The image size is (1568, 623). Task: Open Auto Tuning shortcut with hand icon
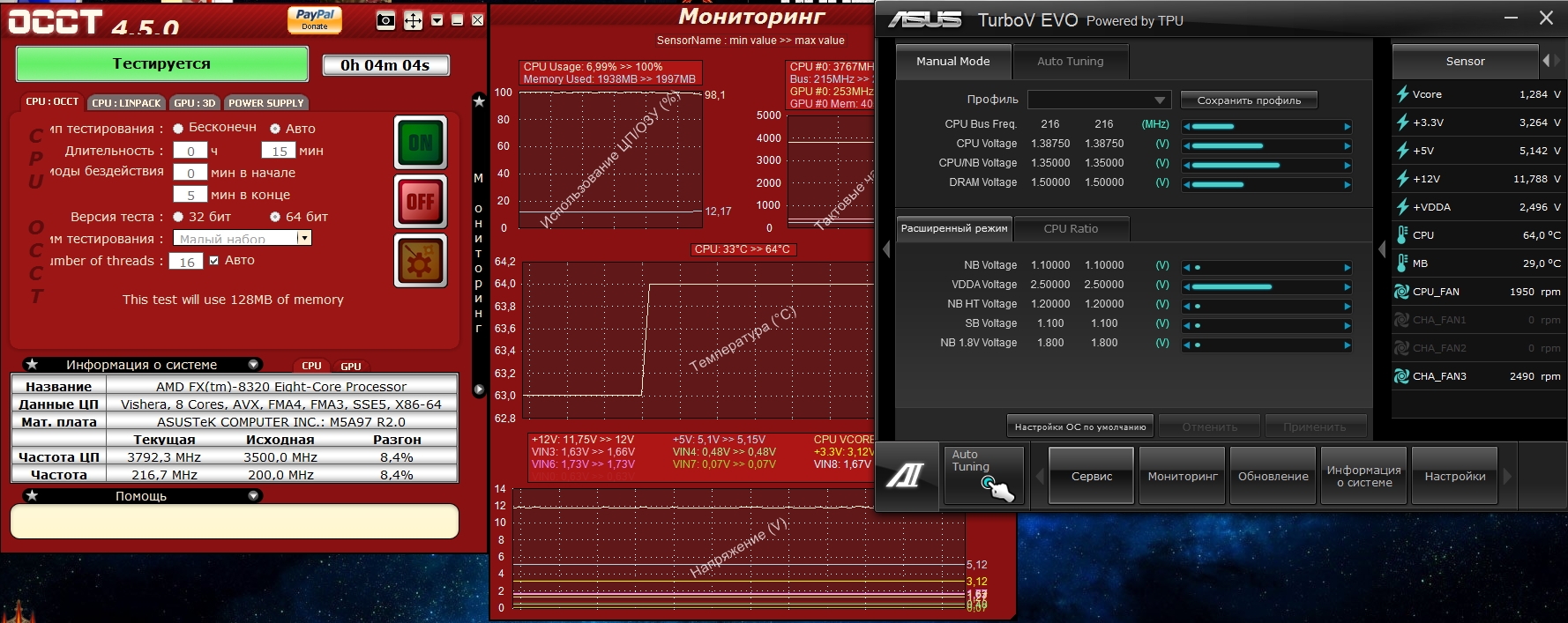click(x=983, y=476)
